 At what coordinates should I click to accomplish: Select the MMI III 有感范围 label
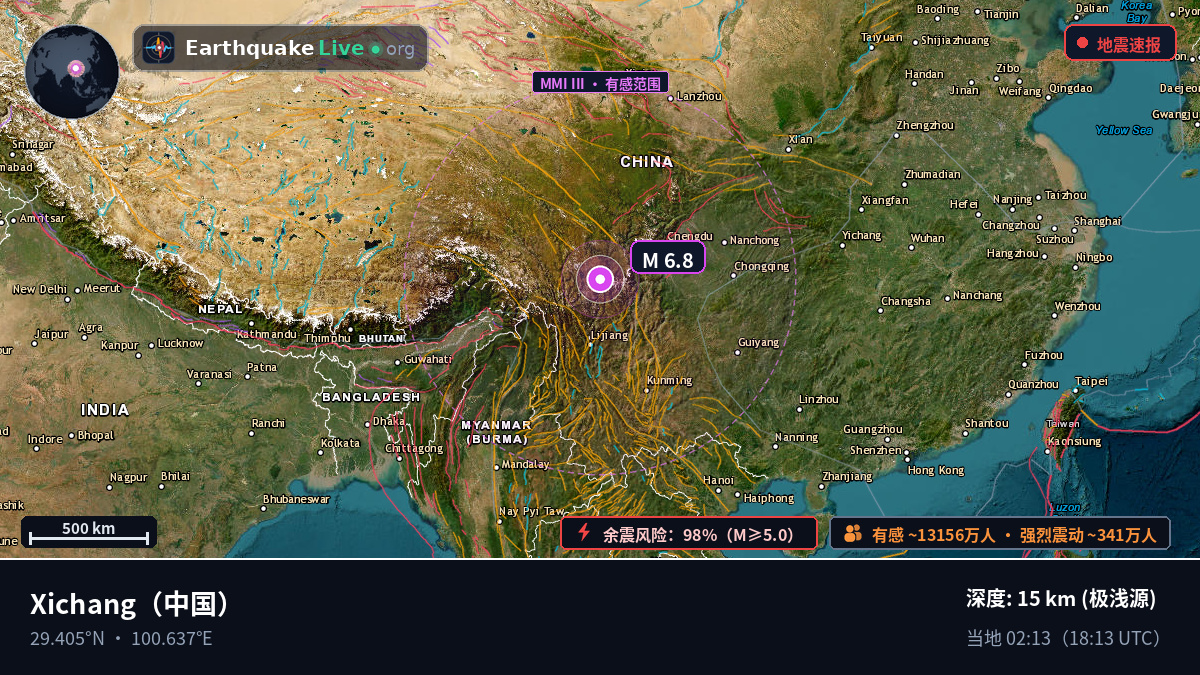pyautogui.click(x=601, y=83)
